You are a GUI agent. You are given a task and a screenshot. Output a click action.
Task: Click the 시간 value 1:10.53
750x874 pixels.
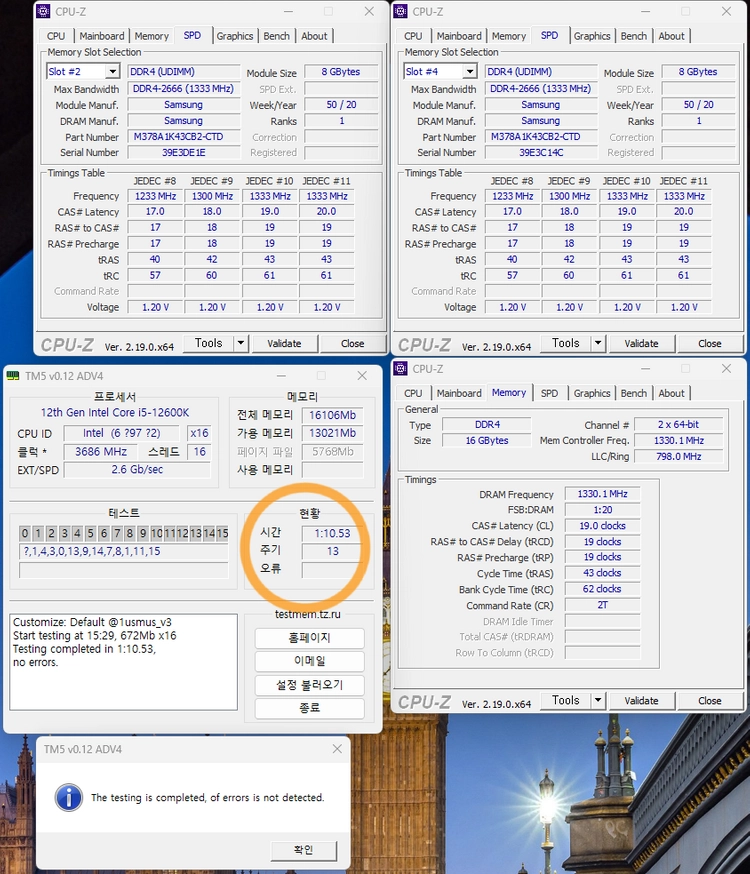333,533
